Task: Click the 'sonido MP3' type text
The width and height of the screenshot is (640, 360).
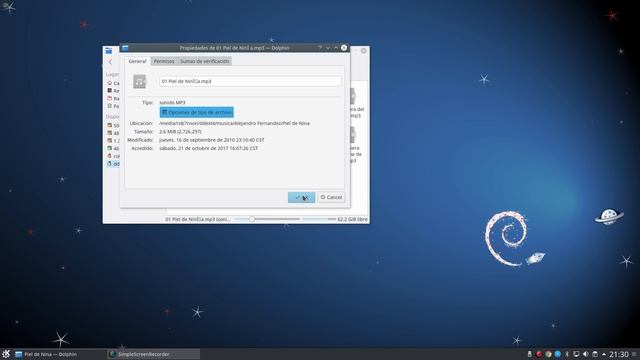Action: (172, 102)
